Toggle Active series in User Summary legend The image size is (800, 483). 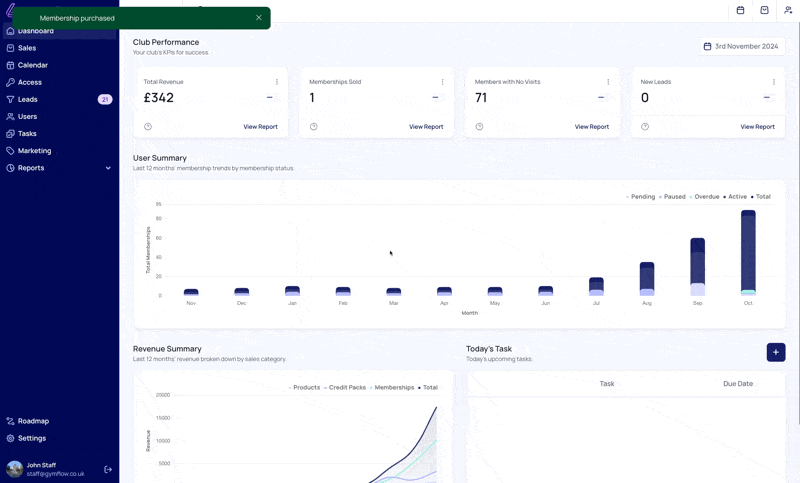click(737, 197)
